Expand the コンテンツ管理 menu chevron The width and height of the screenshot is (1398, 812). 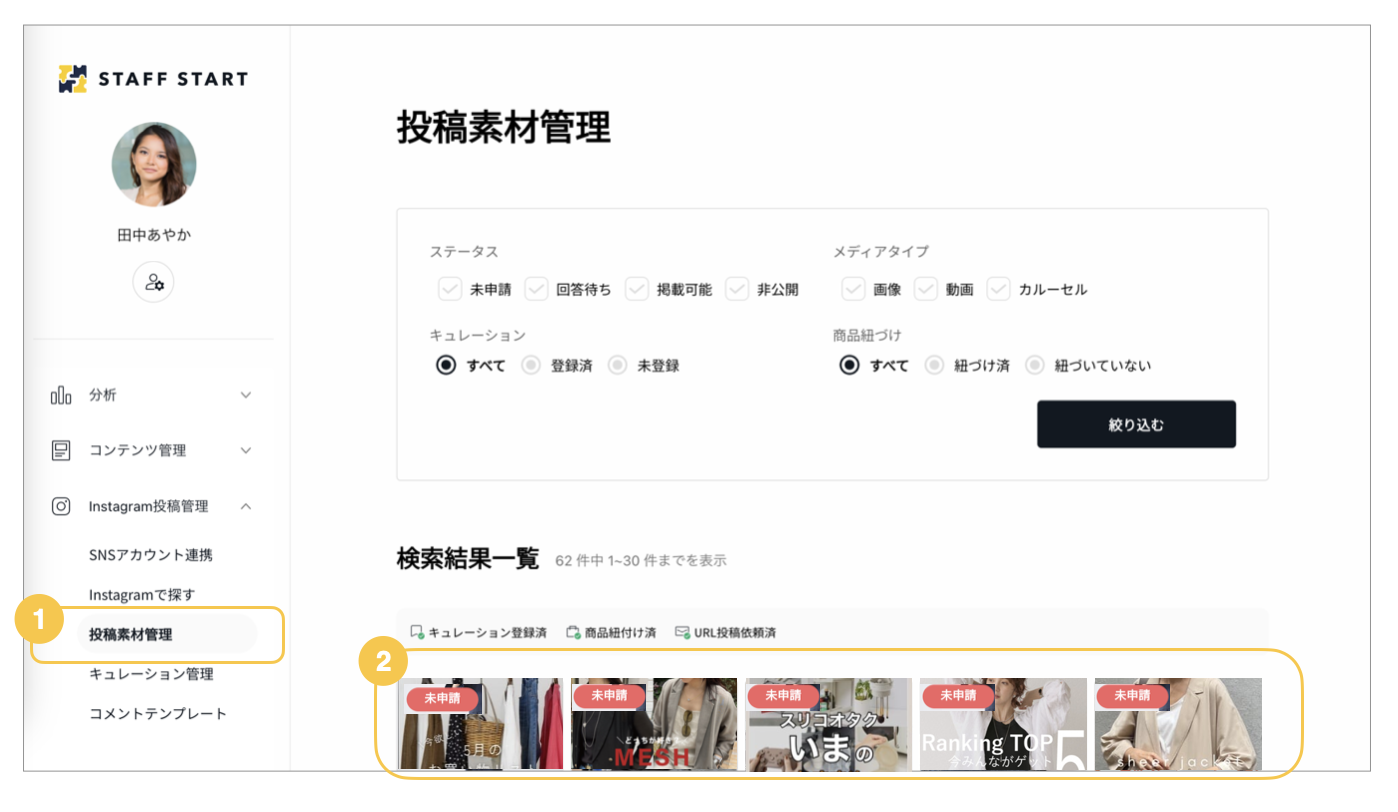[x=246, y=451]
